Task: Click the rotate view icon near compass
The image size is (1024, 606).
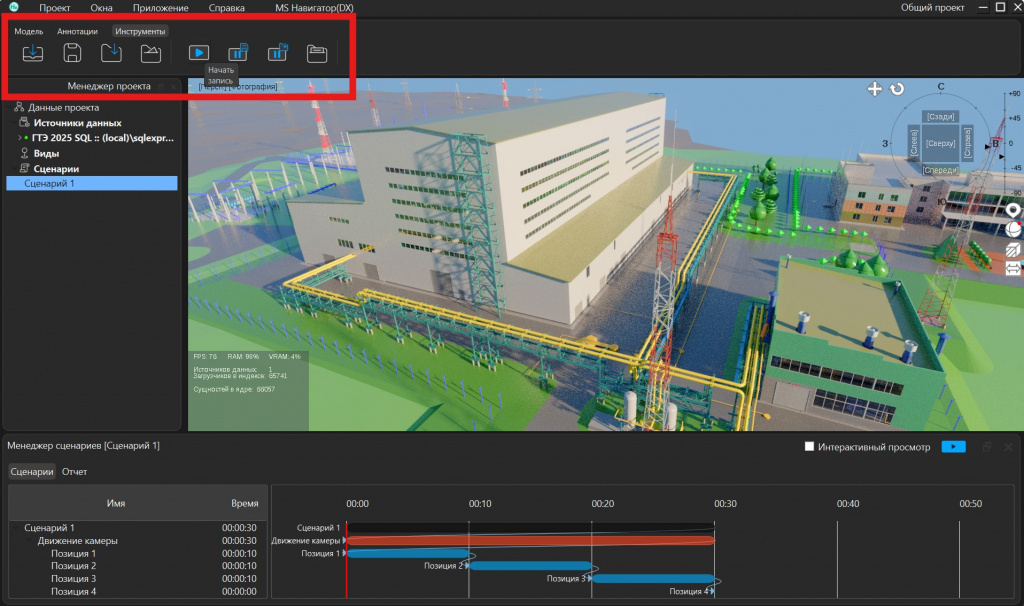Action: (x=897, y=89)
